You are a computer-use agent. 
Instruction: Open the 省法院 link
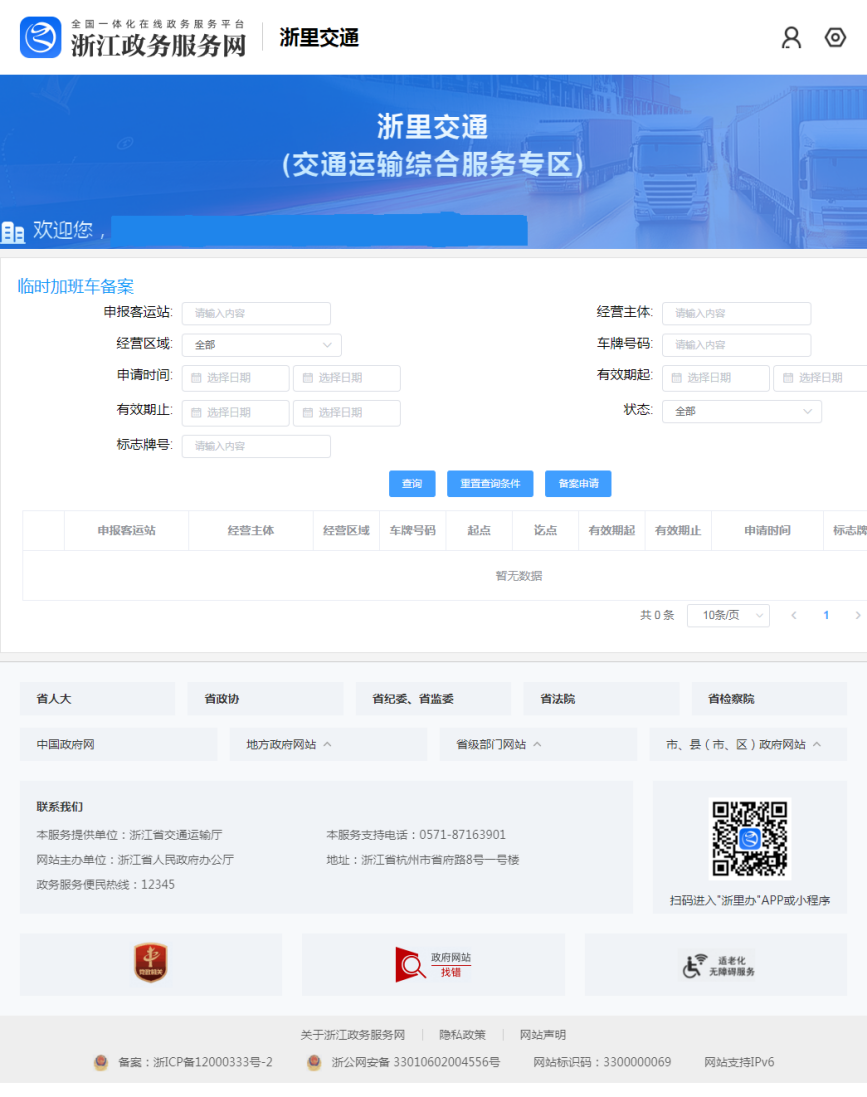tap(601, 698)
